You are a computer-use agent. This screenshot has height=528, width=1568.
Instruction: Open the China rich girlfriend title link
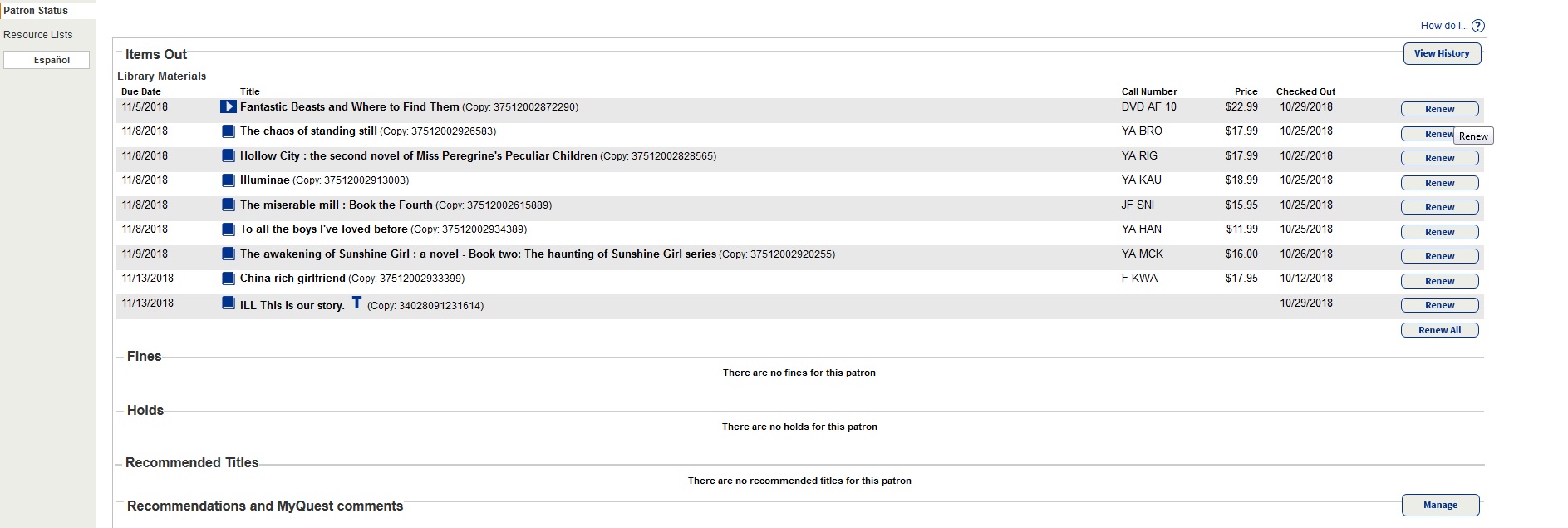point(292,279)
